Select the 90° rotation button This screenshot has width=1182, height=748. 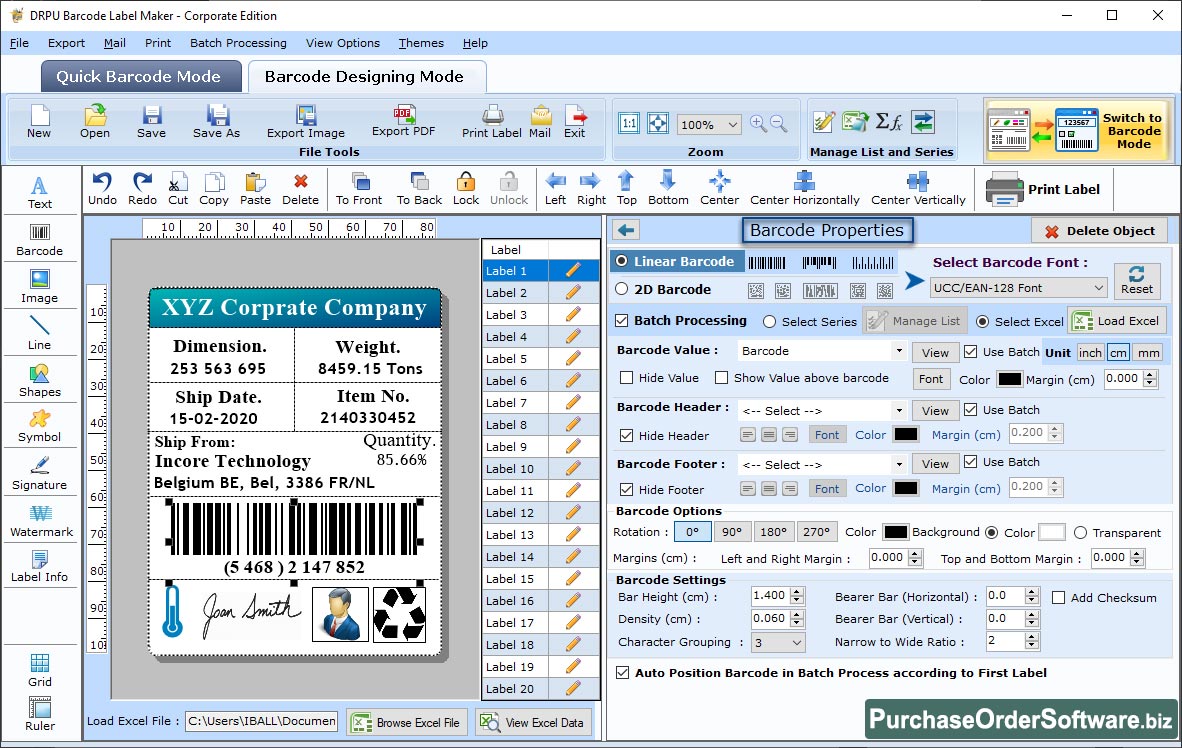[731, 532]
